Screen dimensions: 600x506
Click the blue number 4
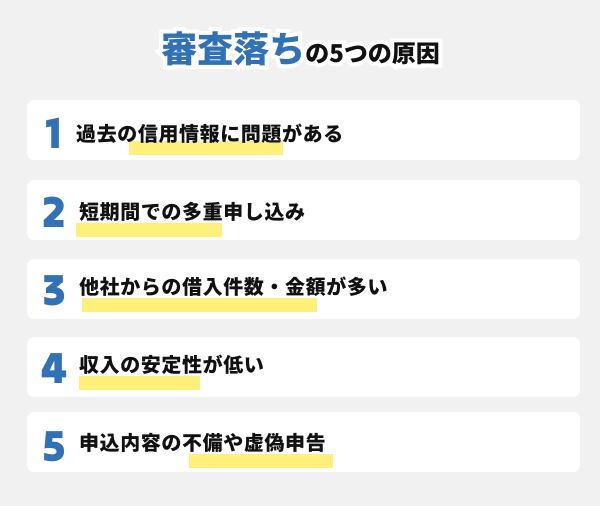[x=54, y=367]
